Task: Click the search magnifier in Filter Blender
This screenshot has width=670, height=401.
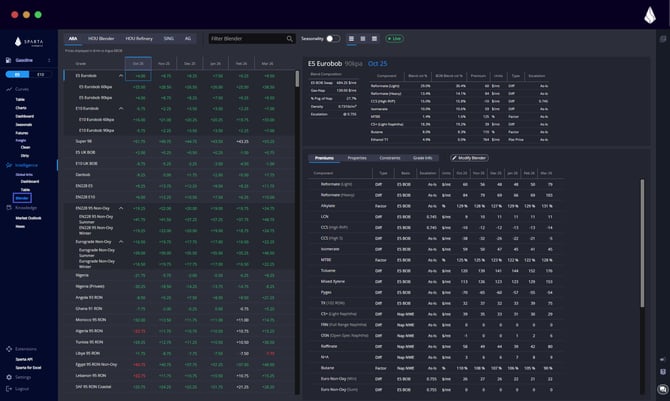Action: [x=289, y=38]
